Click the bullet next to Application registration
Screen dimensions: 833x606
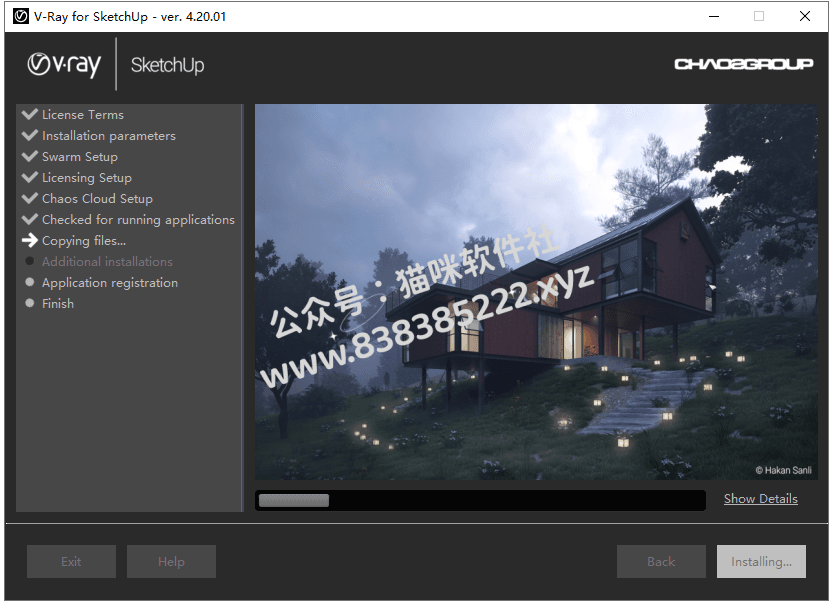(x=30, y=282)
